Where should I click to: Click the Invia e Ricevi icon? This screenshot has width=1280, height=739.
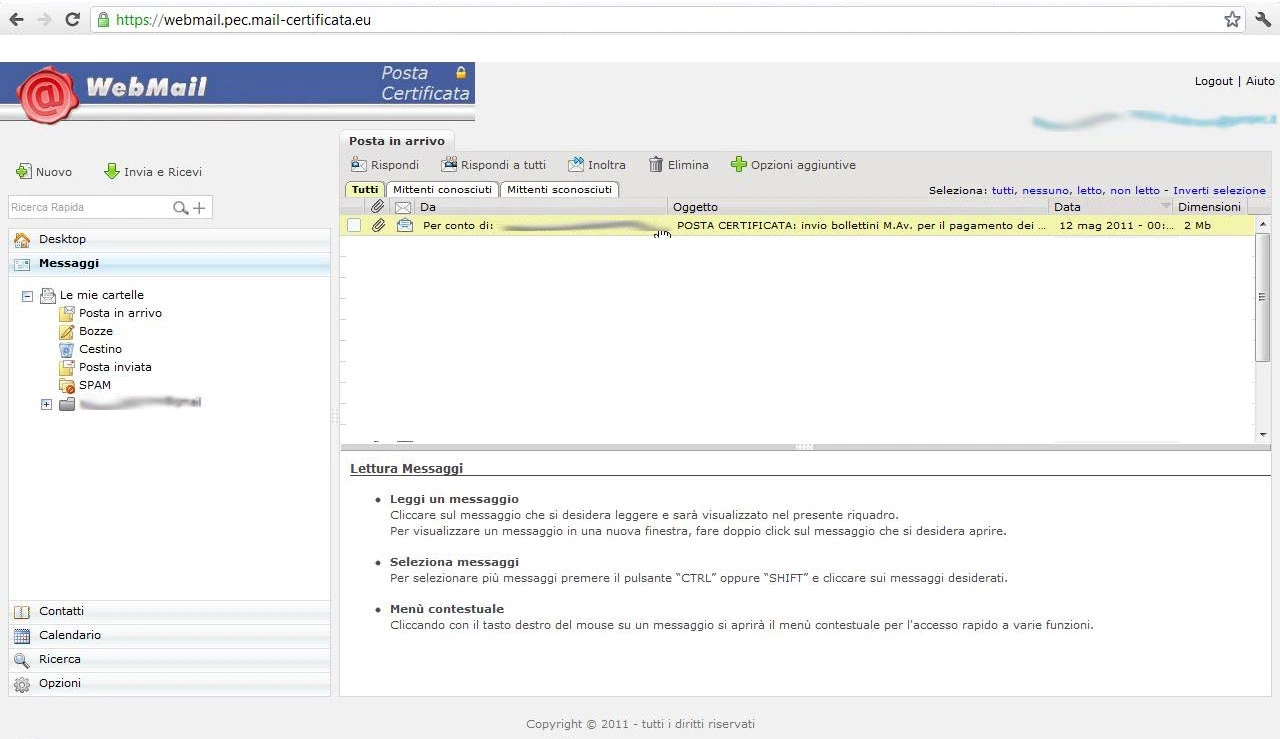(x=112, y=172)
